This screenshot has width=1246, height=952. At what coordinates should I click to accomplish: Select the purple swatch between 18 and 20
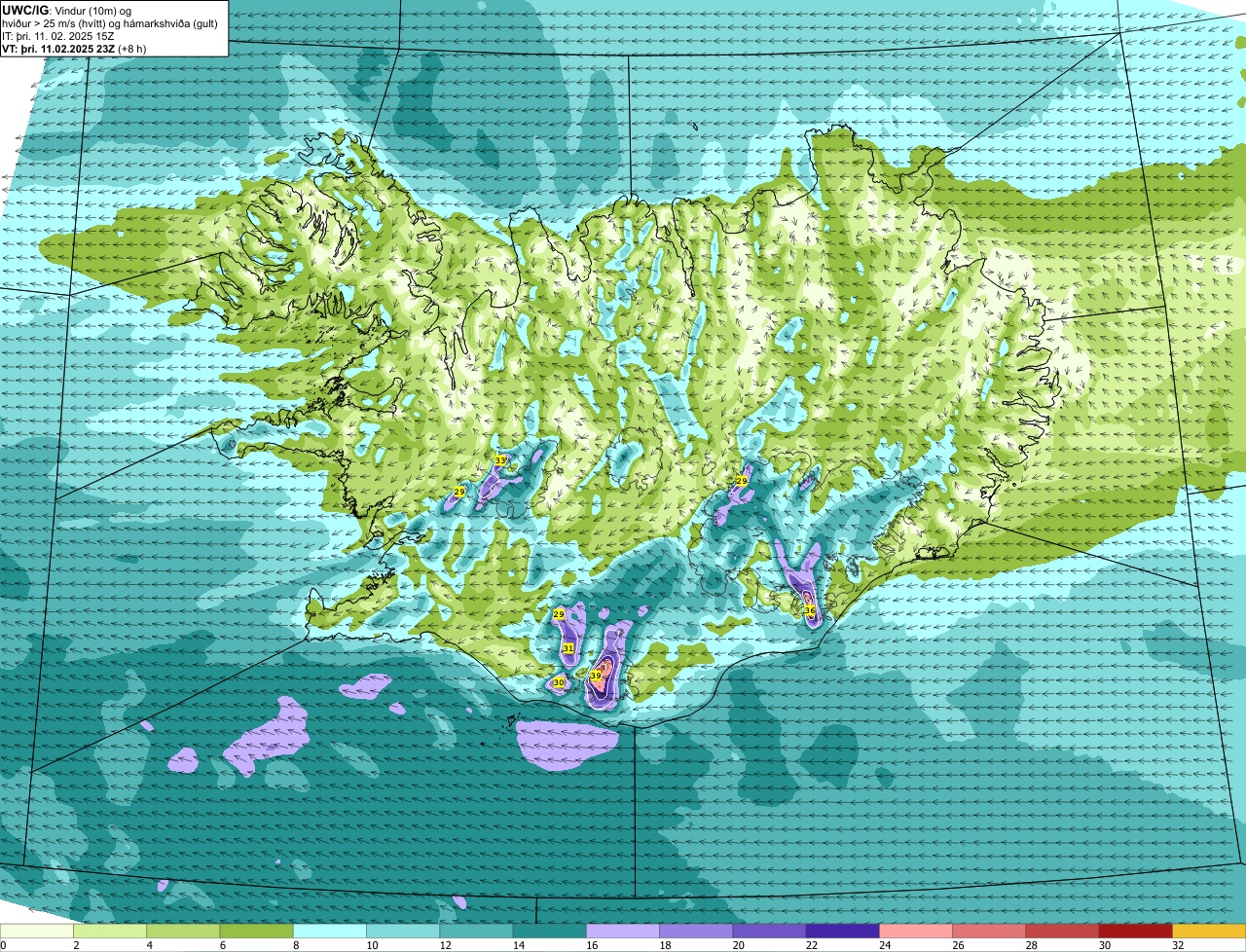[696, 931]
